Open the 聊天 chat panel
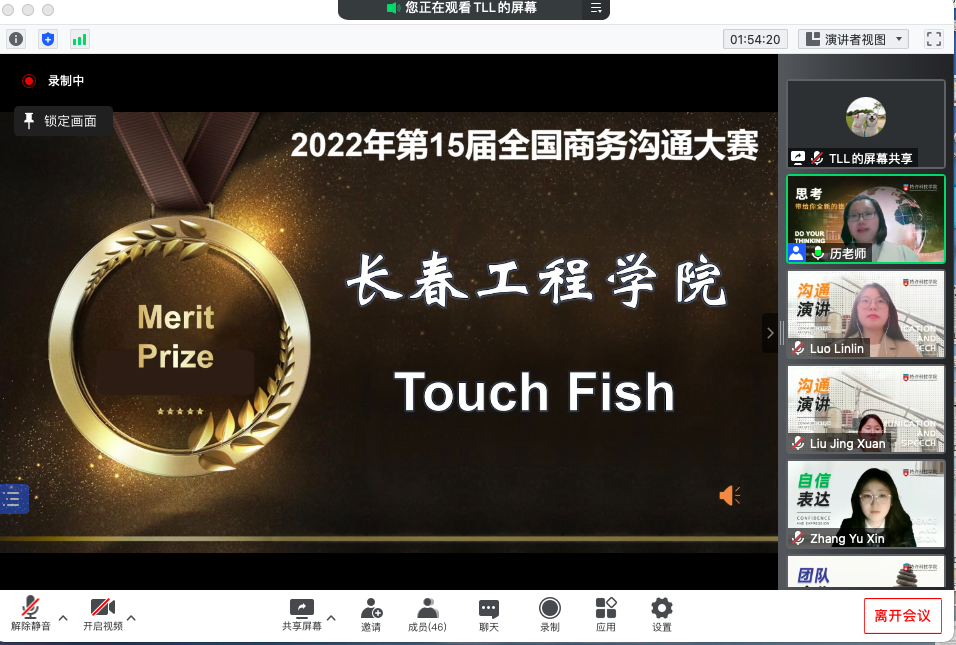This screenshot has height=645, width=956. [x=488, y=614]
